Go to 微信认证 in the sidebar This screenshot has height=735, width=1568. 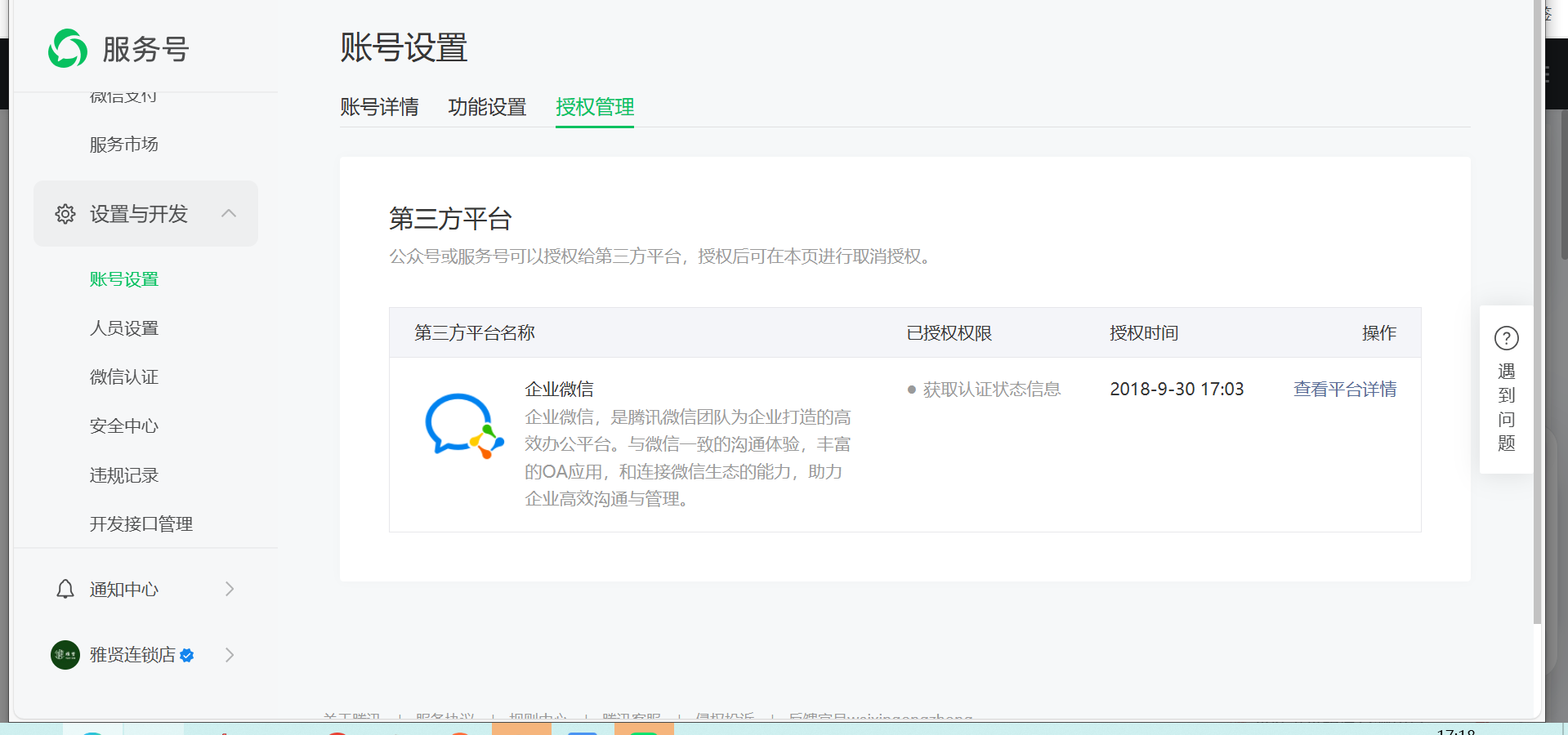point(124,377)
